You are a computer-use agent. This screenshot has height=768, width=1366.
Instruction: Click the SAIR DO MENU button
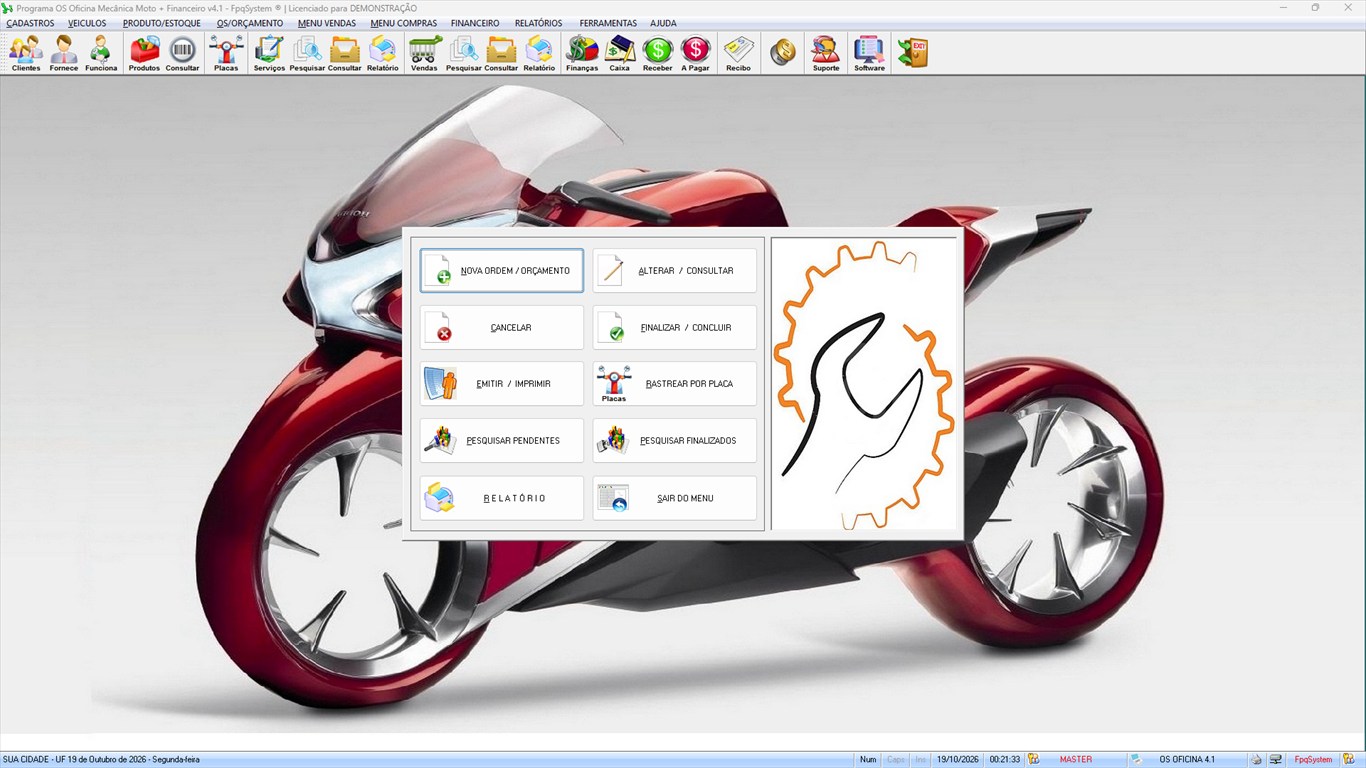675,498
